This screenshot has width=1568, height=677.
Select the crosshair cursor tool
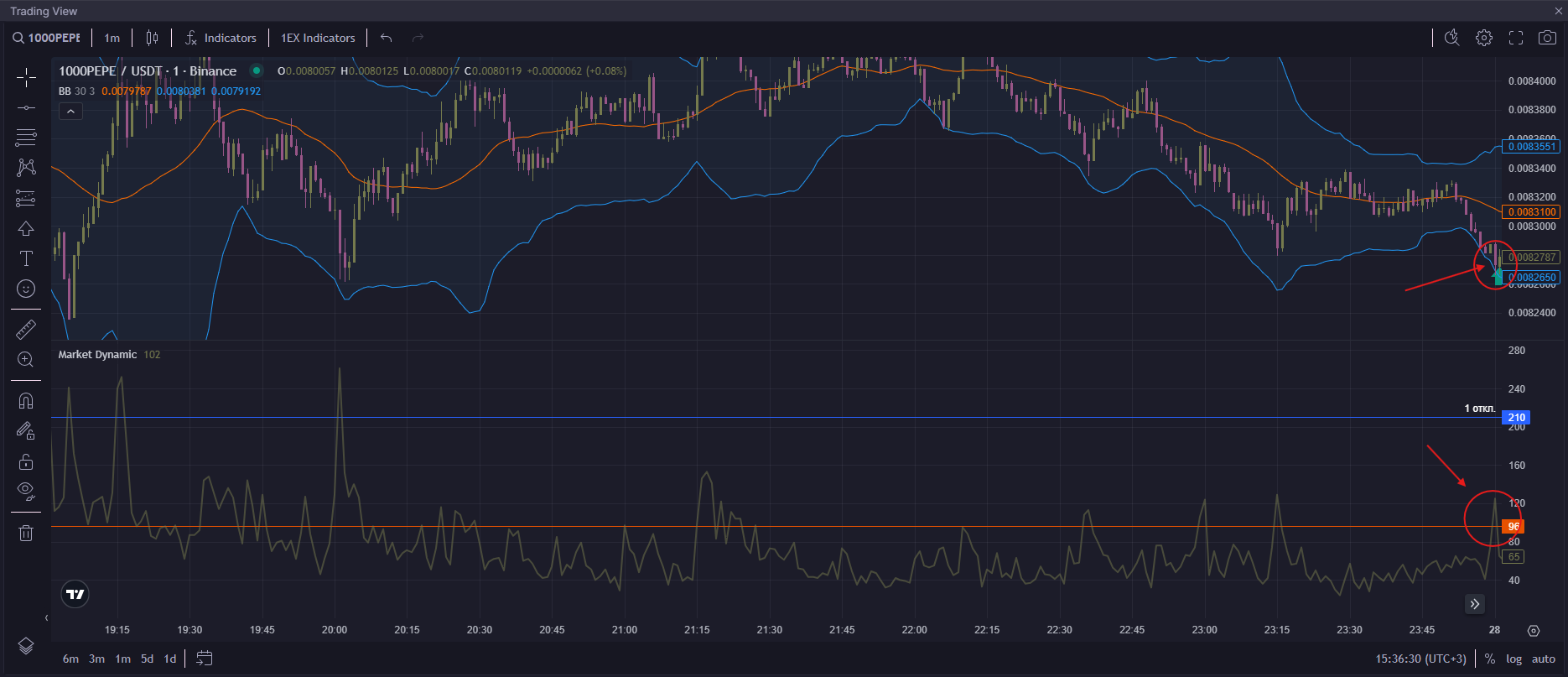[x=26, y=78]
